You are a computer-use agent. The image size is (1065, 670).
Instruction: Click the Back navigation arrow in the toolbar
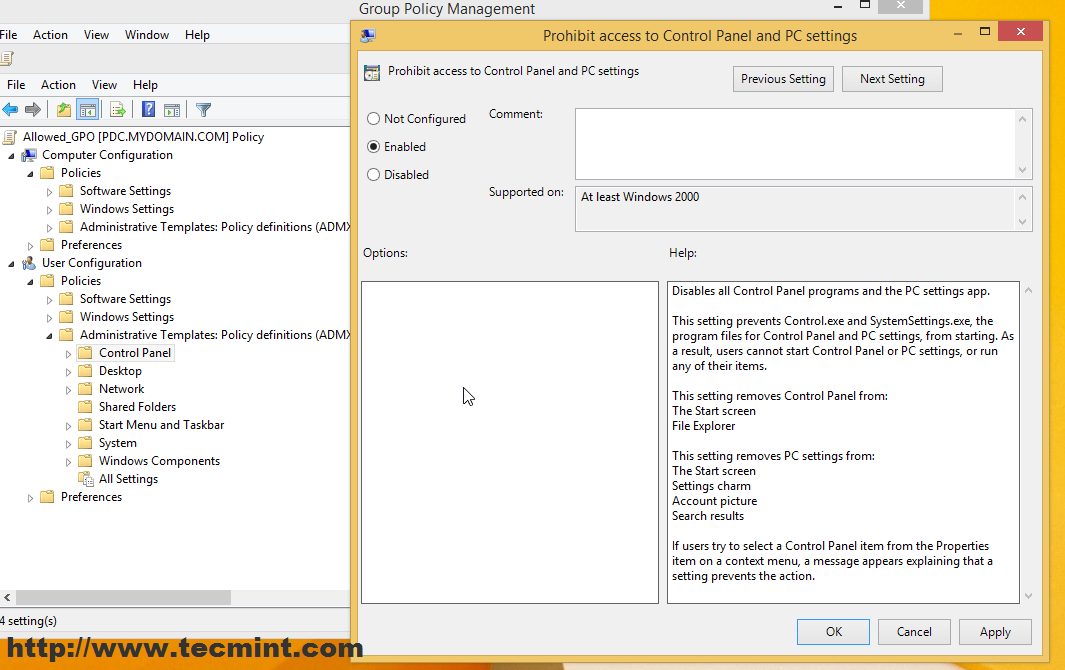tap(9, 110)
